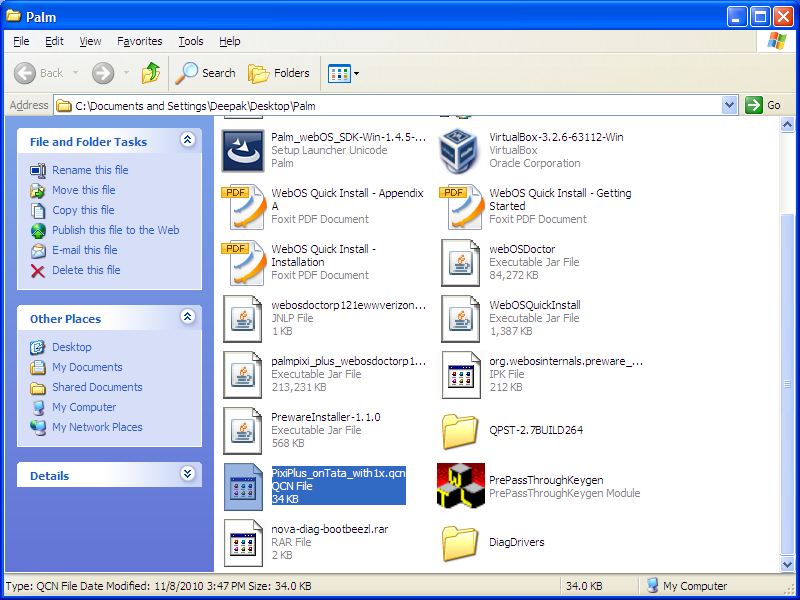Click Move this file
Viewport: 800px width, 600px height.
(x=84, y=190)
